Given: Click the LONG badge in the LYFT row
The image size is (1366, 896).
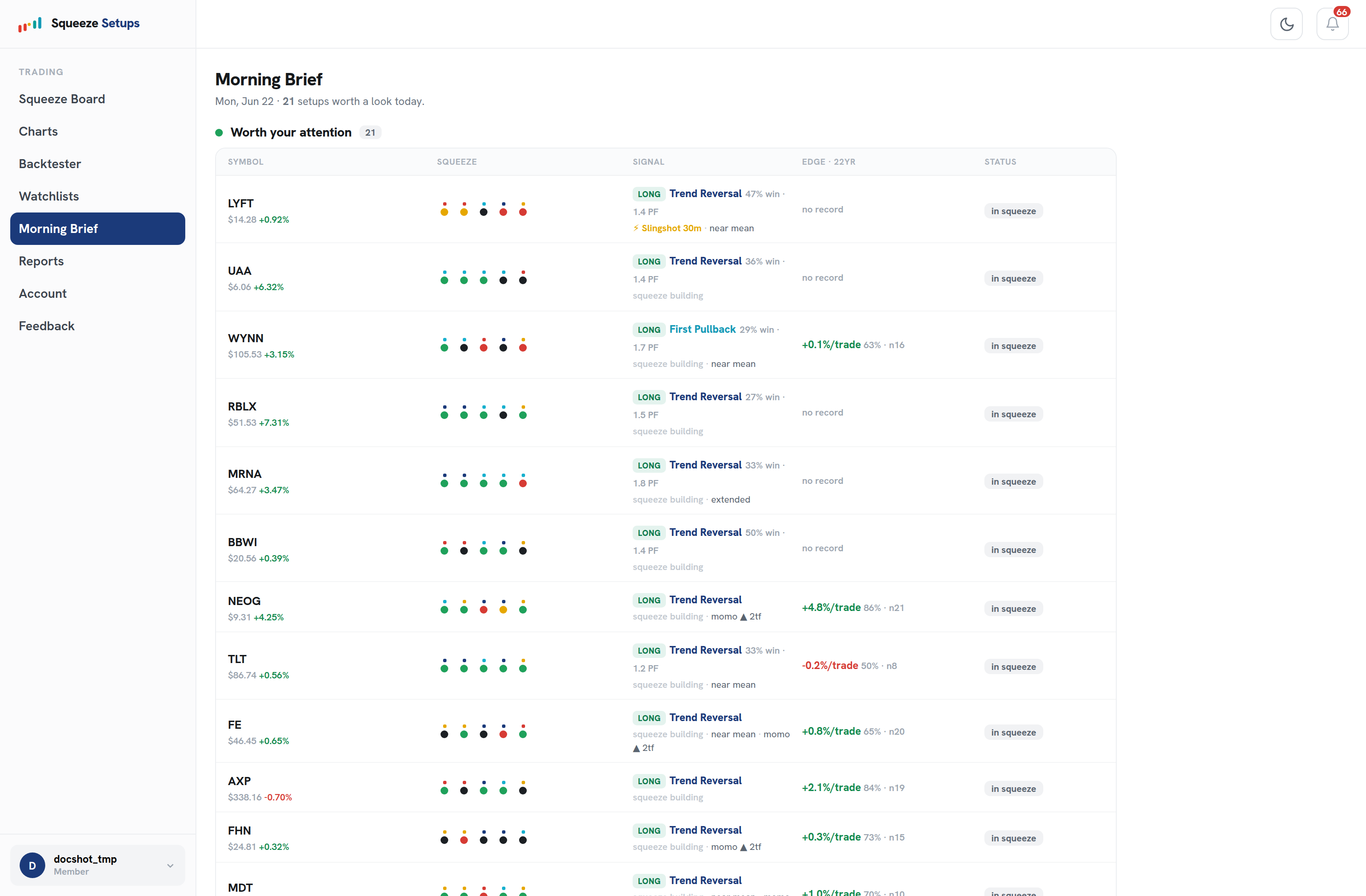Looking at the screenshot, I should click(x=648, y=194).
